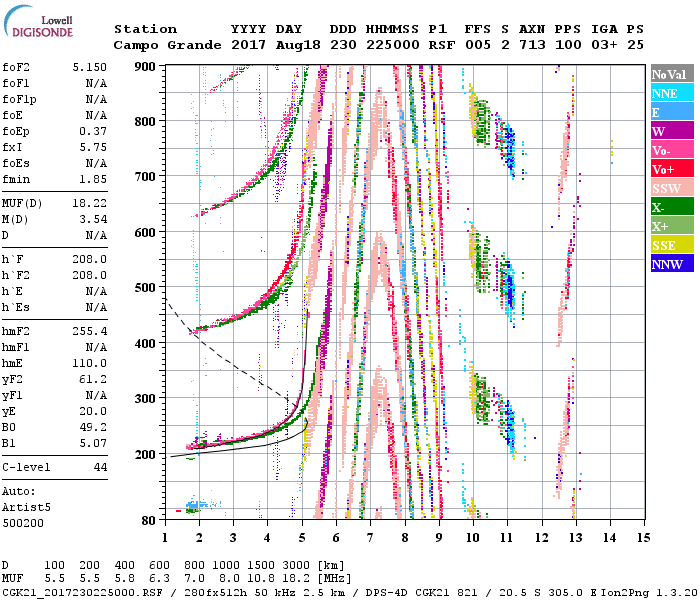Click the Ion2Png 1.3.20 version text

coord(649,592)
